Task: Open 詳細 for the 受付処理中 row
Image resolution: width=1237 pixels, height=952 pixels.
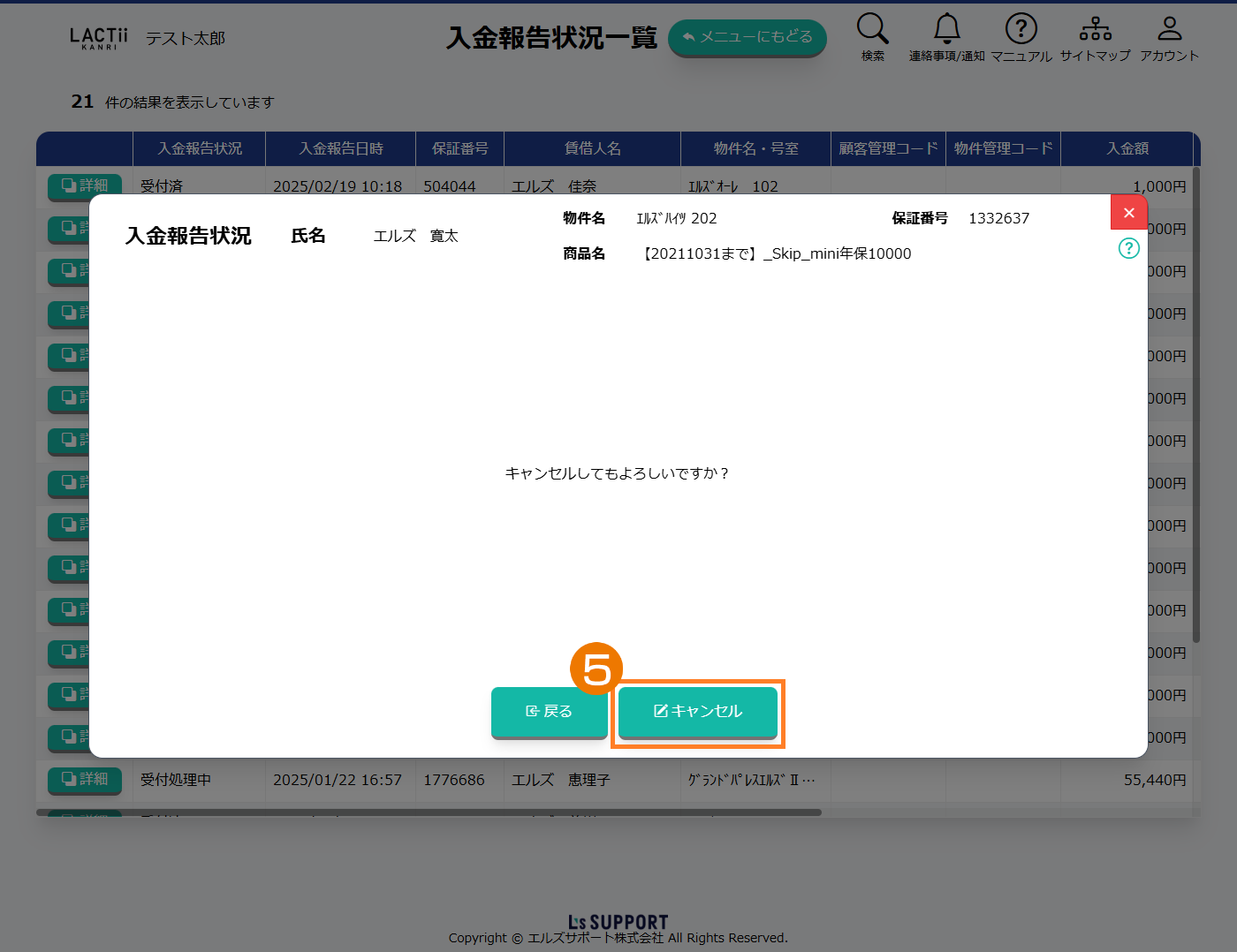Action: coord(85,779)
